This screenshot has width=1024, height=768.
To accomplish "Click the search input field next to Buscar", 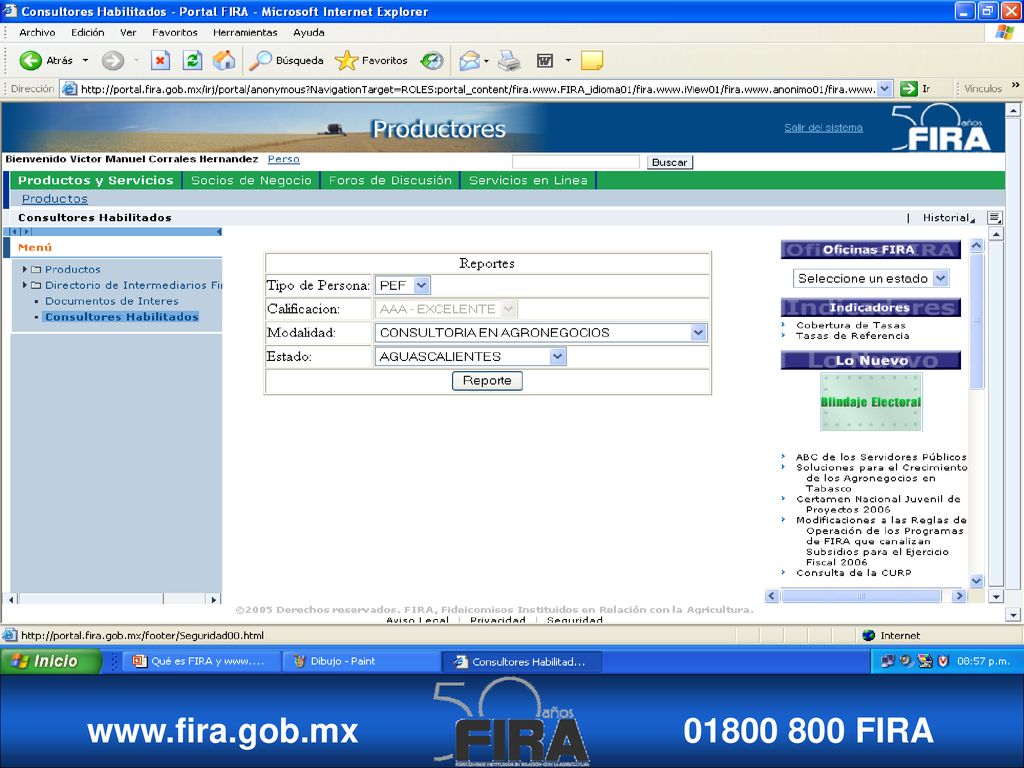I will (x=575, y=162).
